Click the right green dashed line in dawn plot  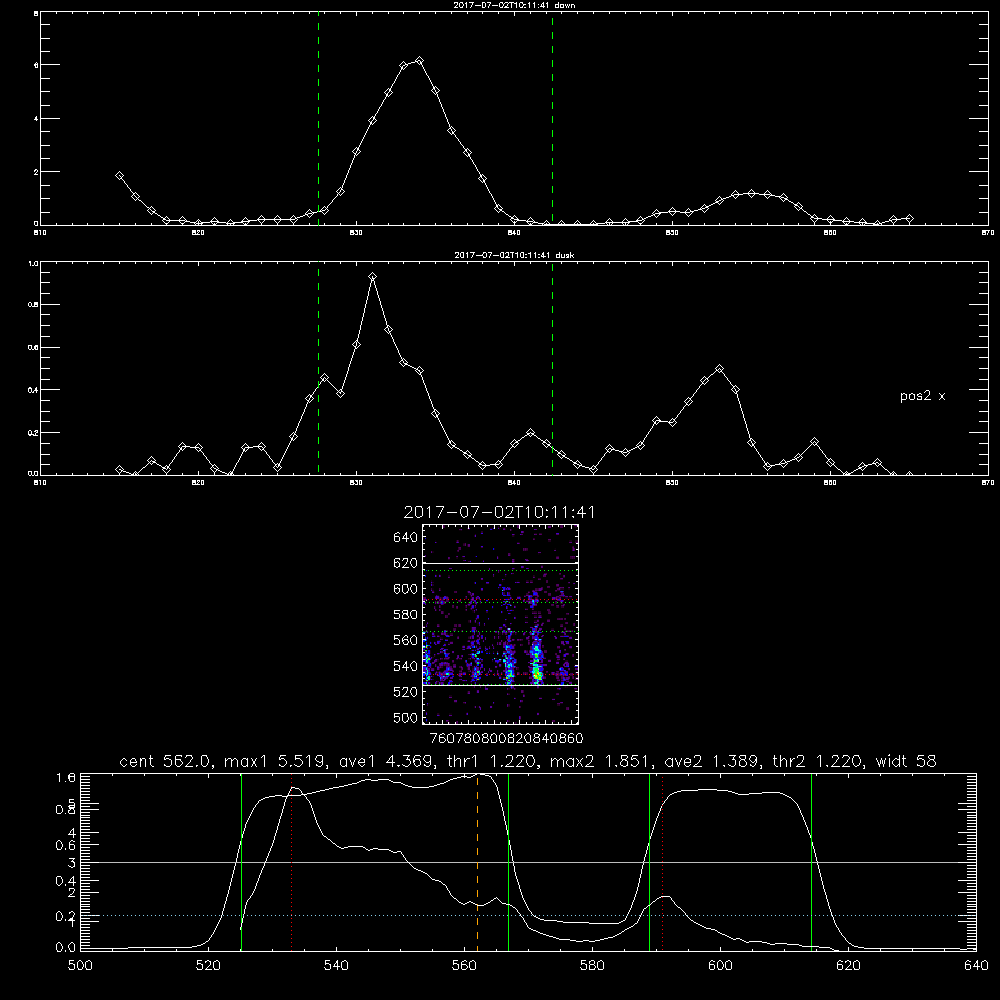click(552, 118)
